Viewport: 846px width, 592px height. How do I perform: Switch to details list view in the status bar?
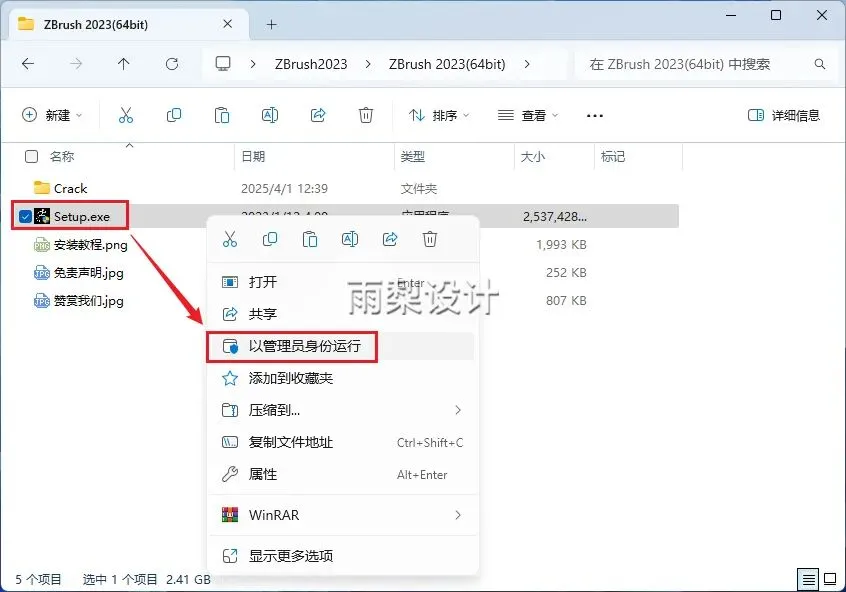tap(808, 580)
